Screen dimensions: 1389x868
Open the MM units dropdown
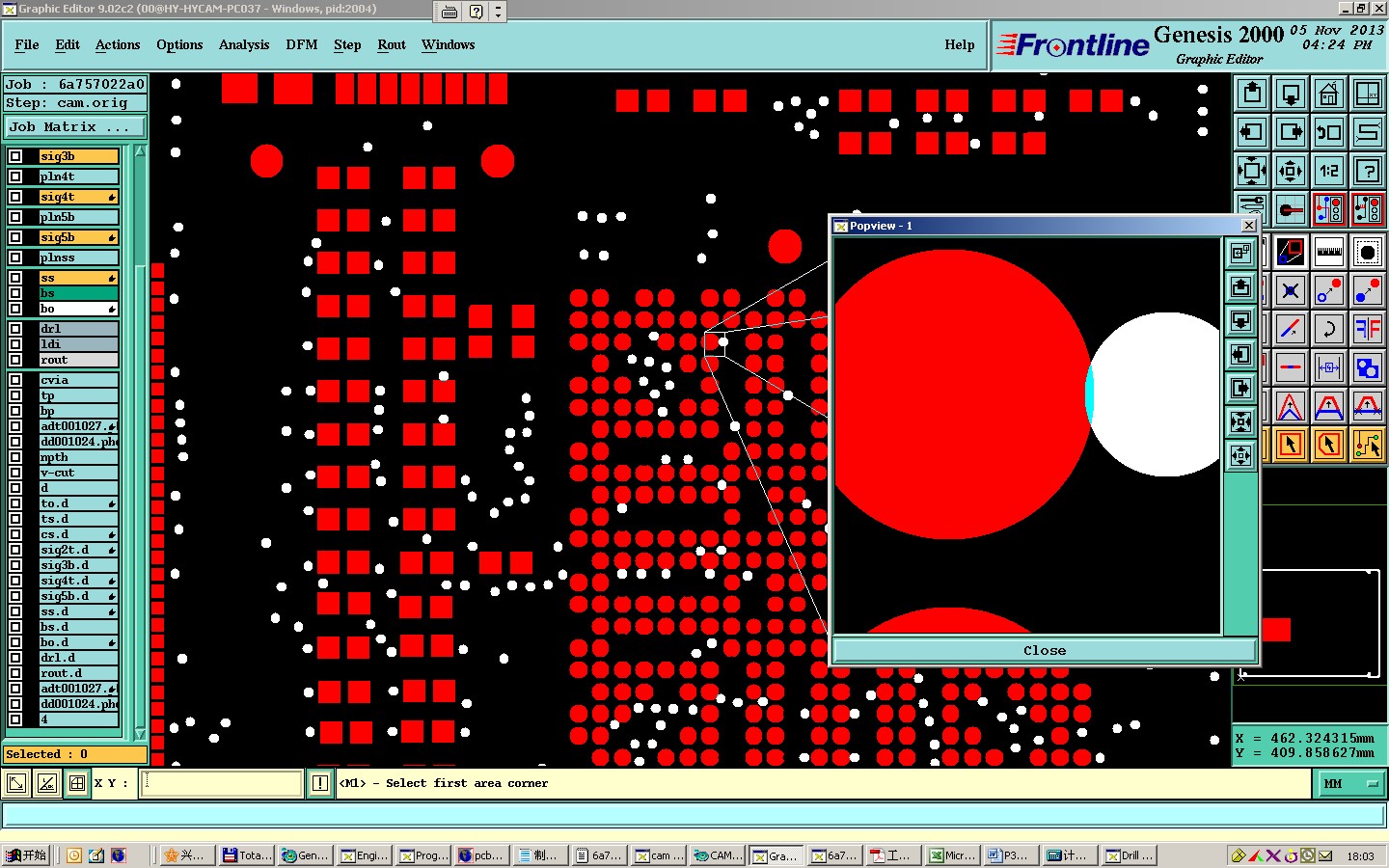[x=1349, y=784]
